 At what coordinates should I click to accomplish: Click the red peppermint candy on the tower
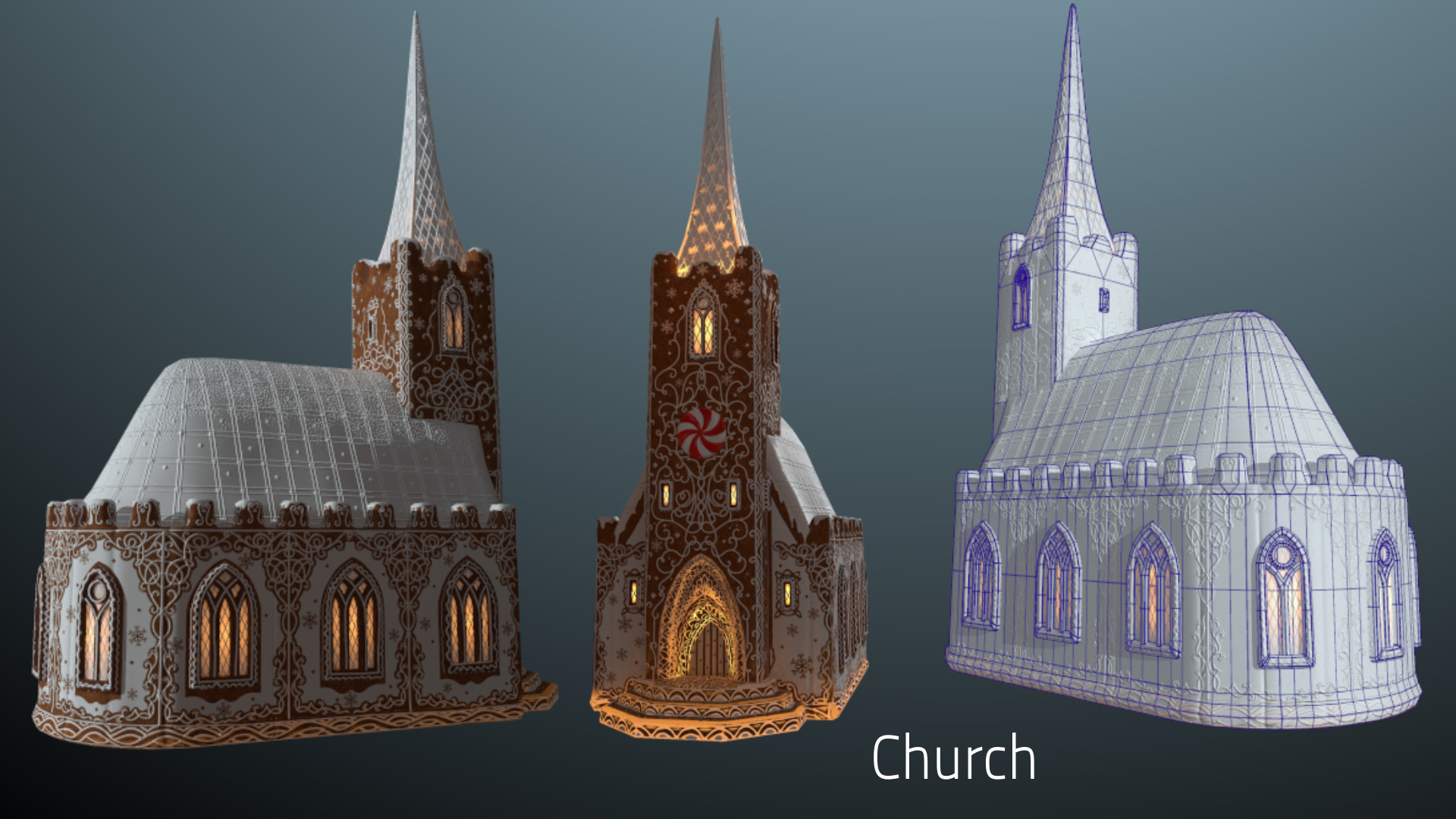(701, 432)
